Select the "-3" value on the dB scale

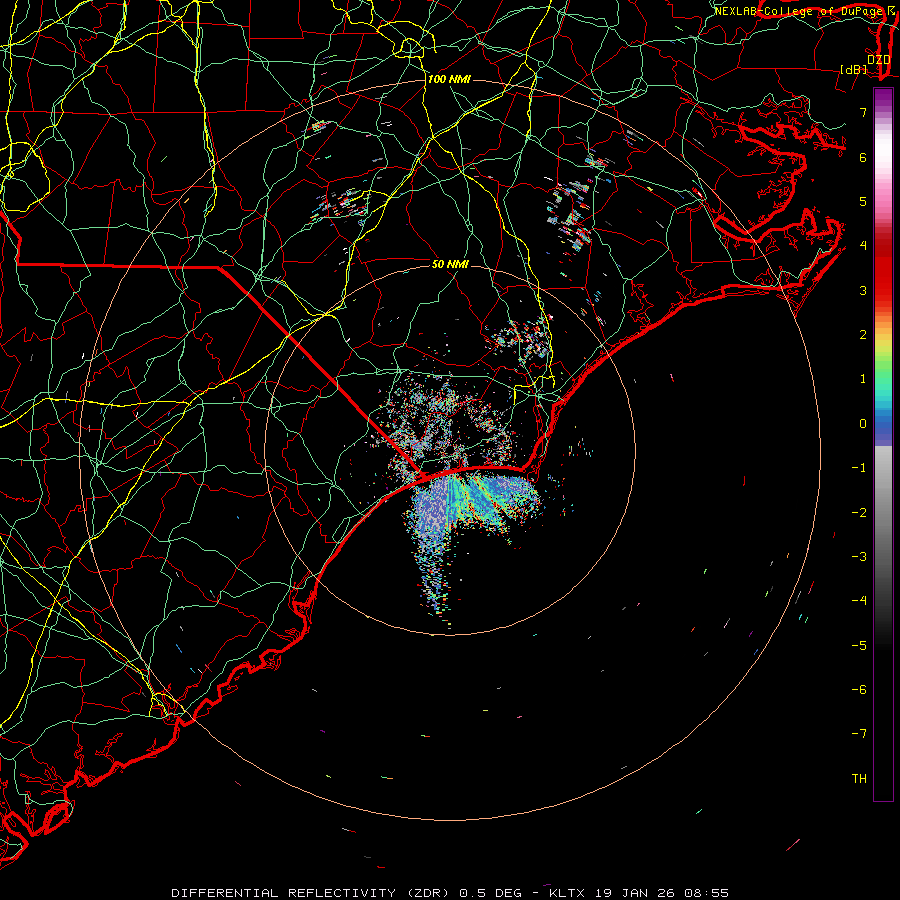[859, 557]
